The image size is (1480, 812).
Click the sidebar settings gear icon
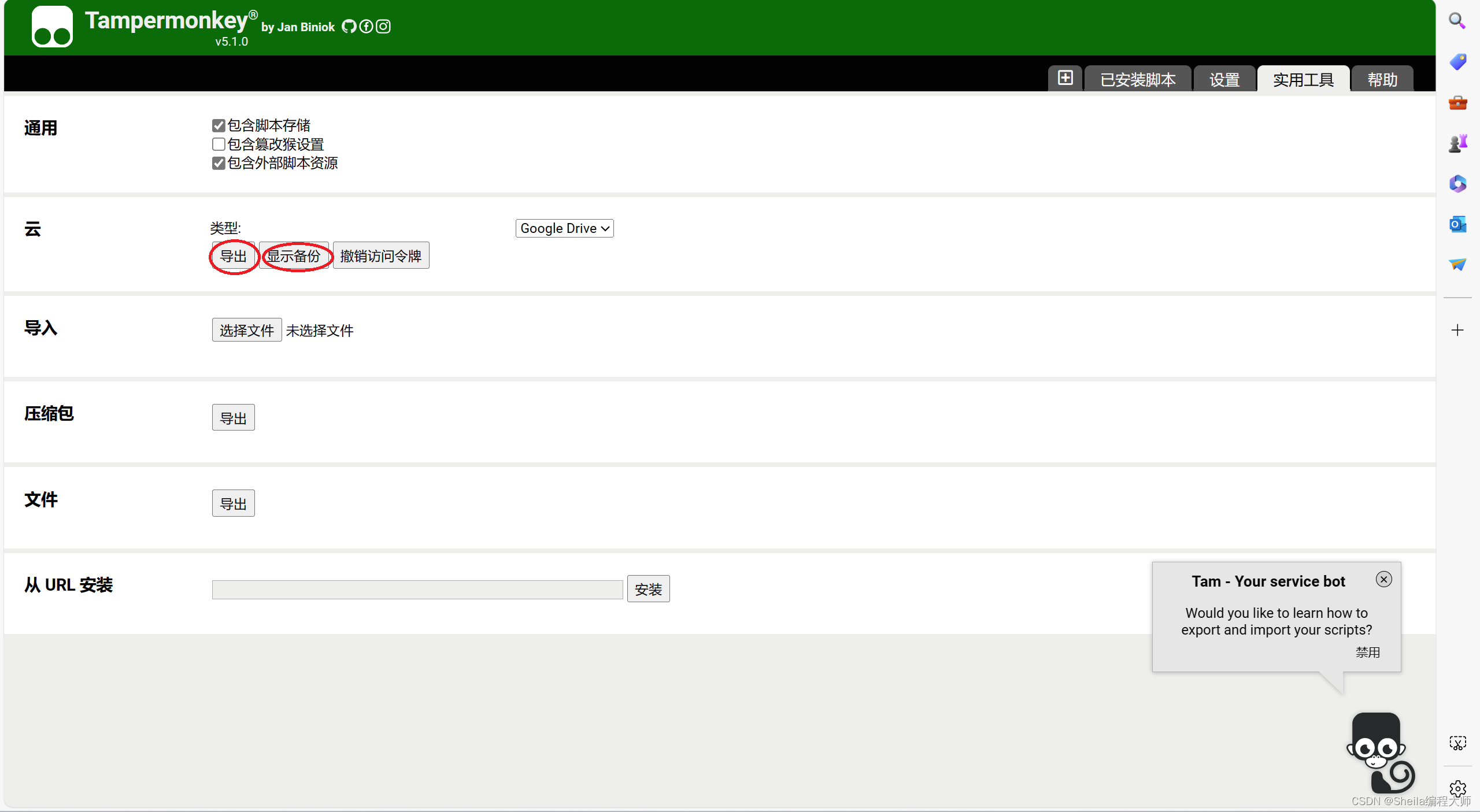[1457, 788]
